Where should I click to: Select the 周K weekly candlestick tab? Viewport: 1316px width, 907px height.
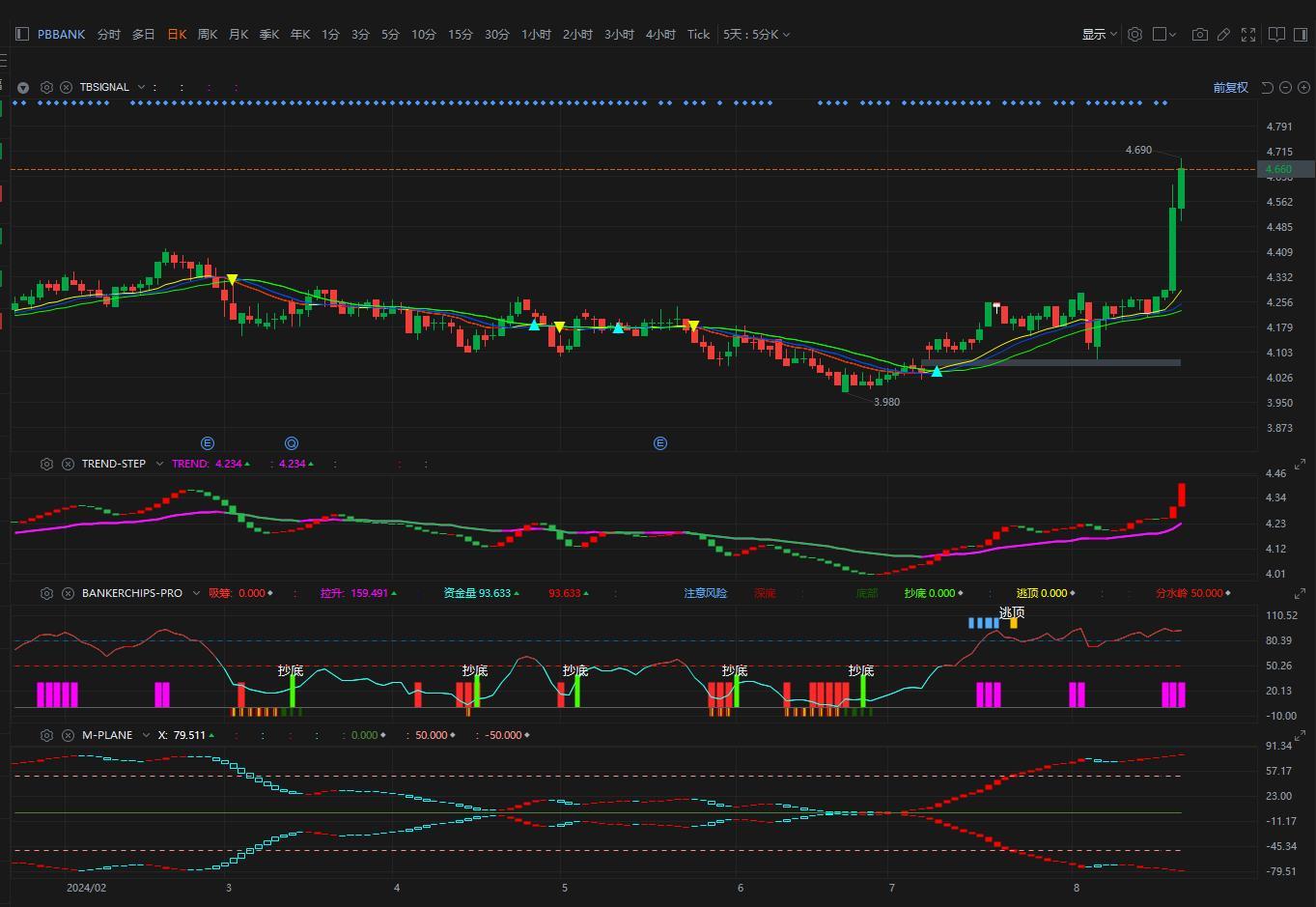point(208,34)
